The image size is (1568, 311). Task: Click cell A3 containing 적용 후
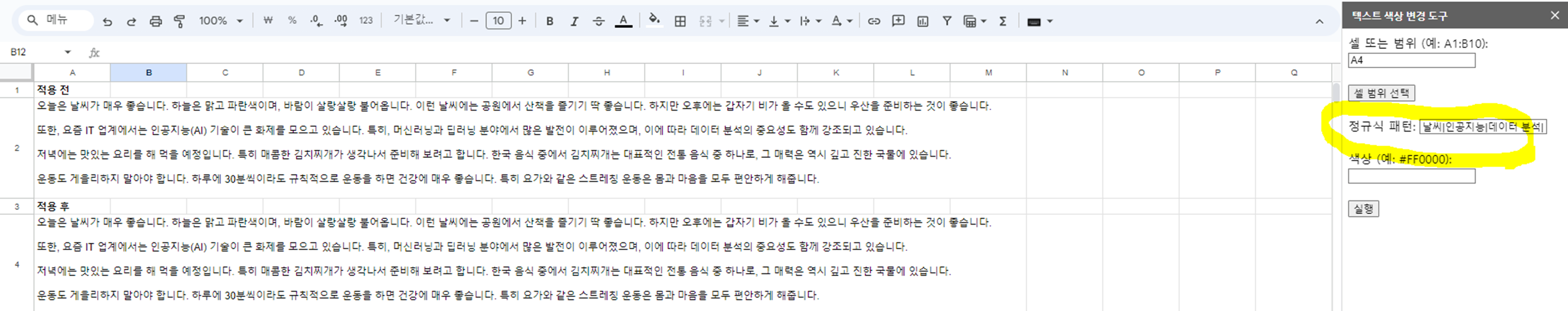tap(72, 206)
